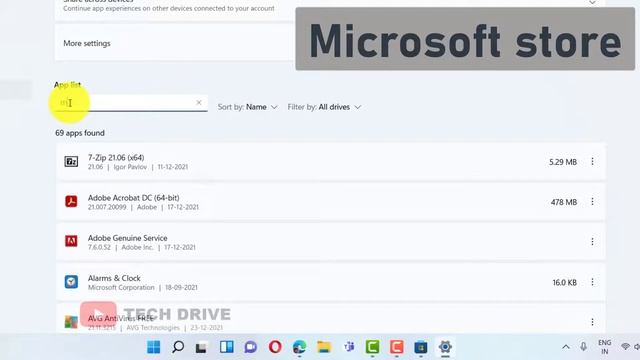Open the Filter by All drives dropdown

(324, 107)
